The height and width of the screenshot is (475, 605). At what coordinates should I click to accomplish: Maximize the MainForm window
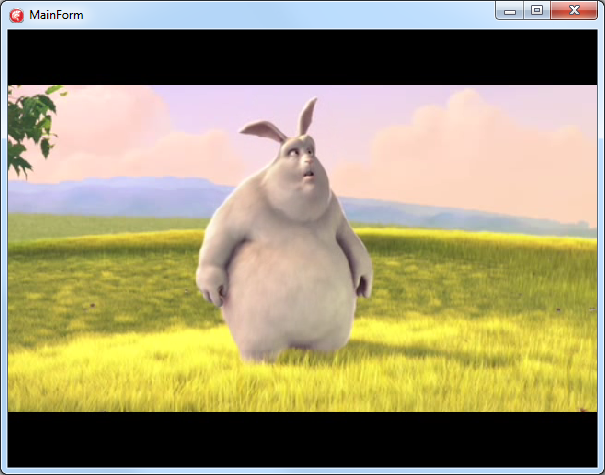tap(537, 10)
